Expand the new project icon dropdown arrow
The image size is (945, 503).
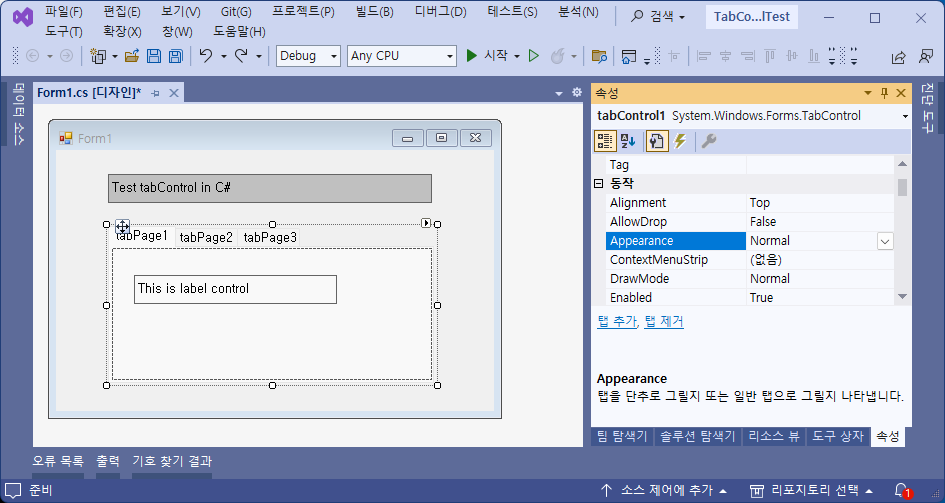[x=115, y=56]
